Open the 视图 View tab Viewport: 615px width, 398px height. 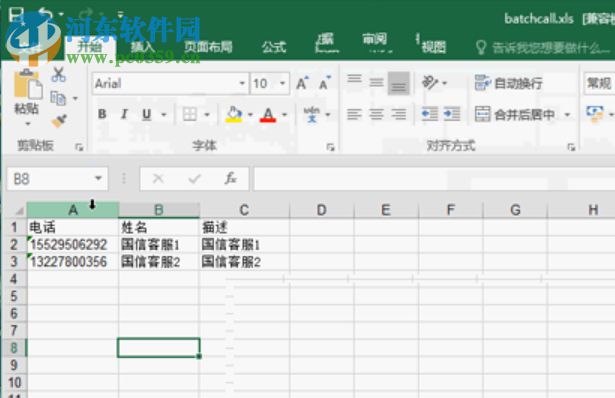click(433, 47)
